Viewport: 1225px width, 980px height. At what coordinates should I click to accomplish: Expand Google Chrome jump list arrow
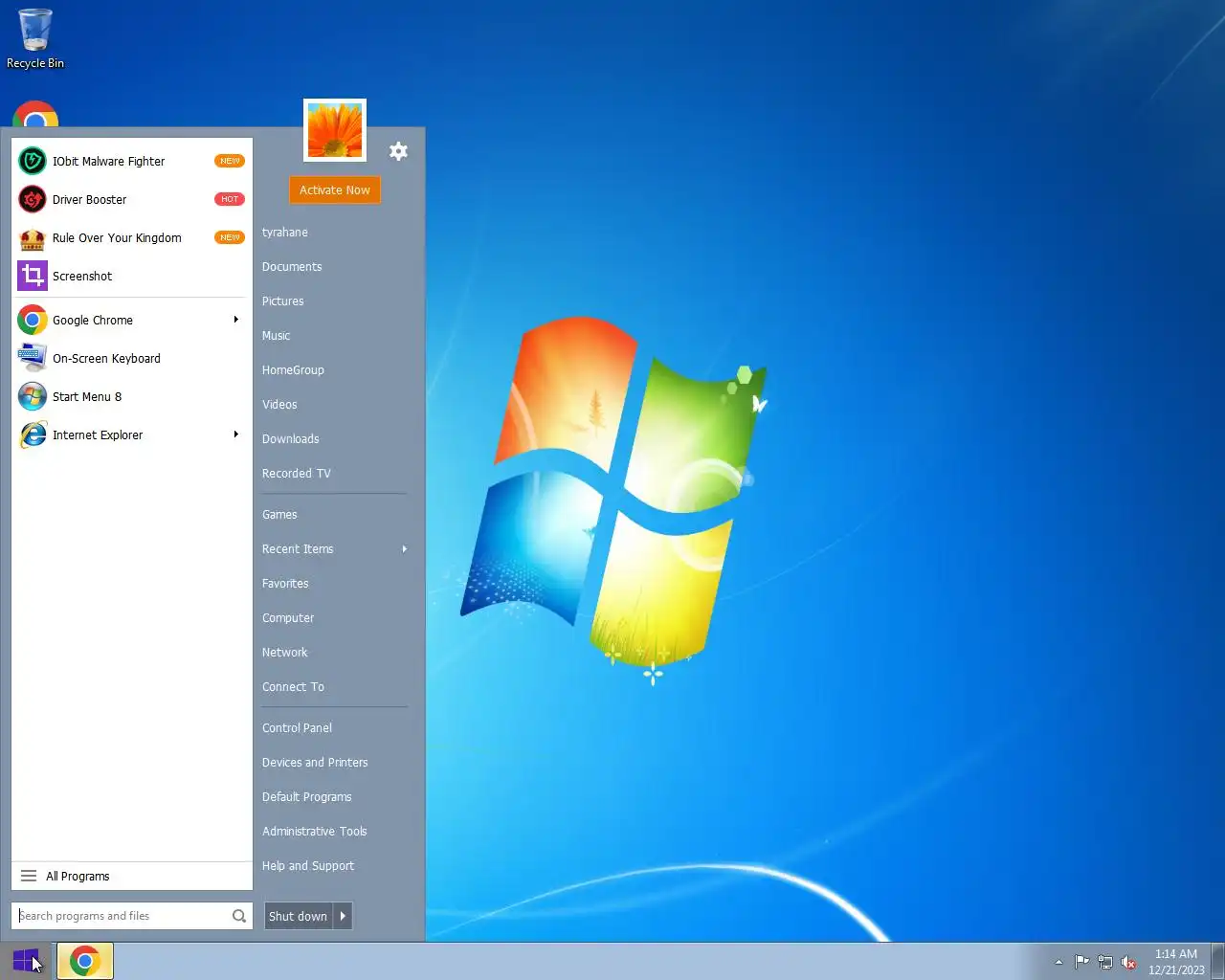point(235,320)
